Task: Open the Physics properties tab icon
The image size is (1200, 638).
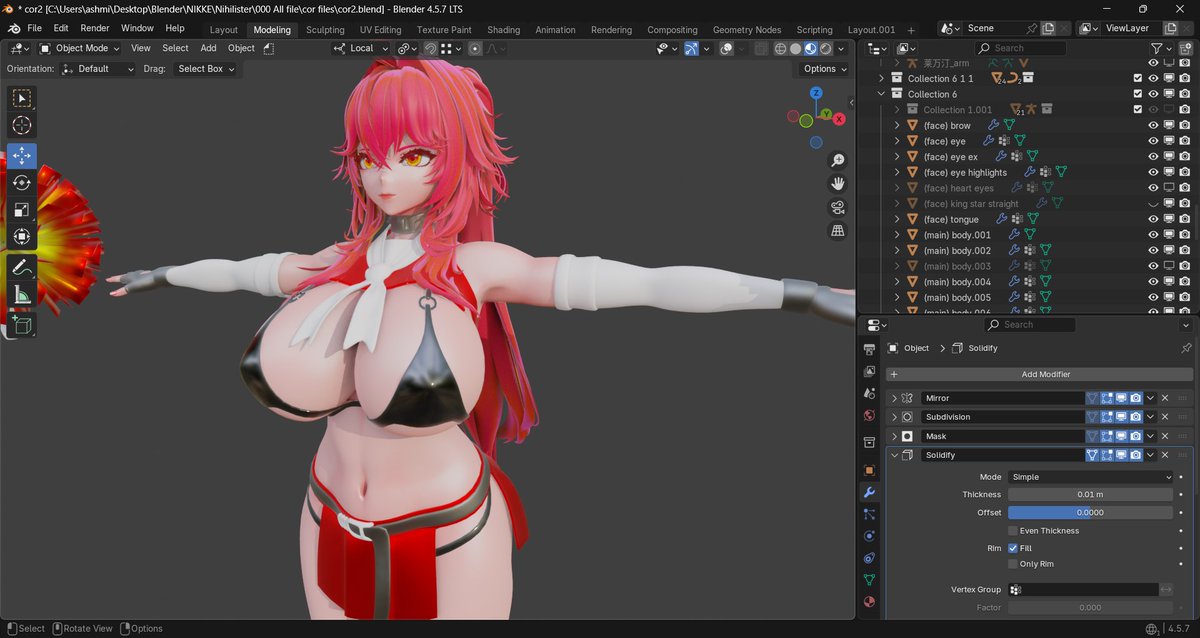Action: pos(868,536)
